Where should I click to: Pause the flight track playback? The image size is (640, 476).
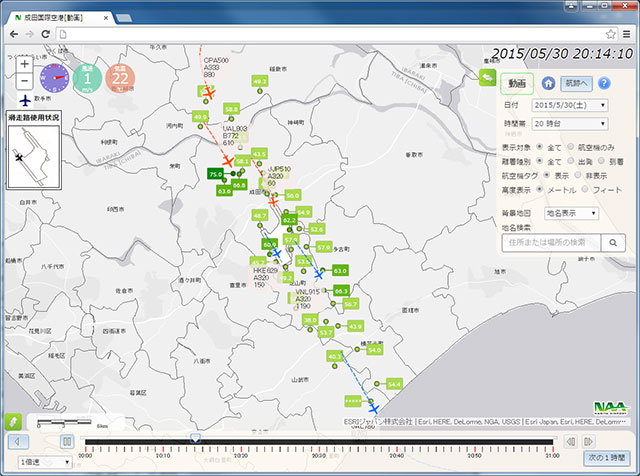tap(67, 441)
